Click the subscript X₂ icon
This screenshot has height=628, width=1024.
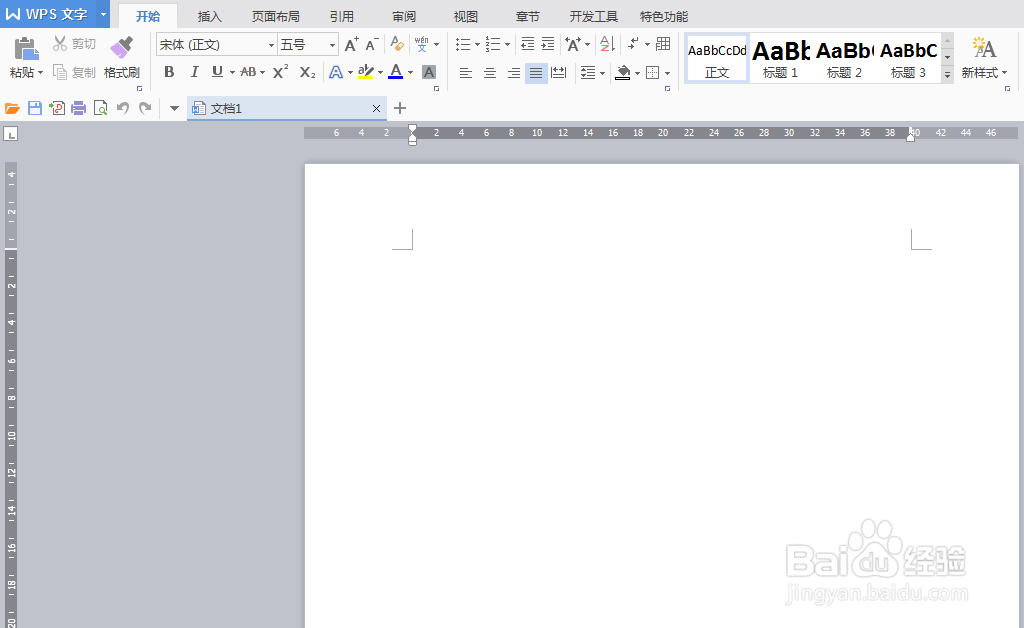pos(308,72)
